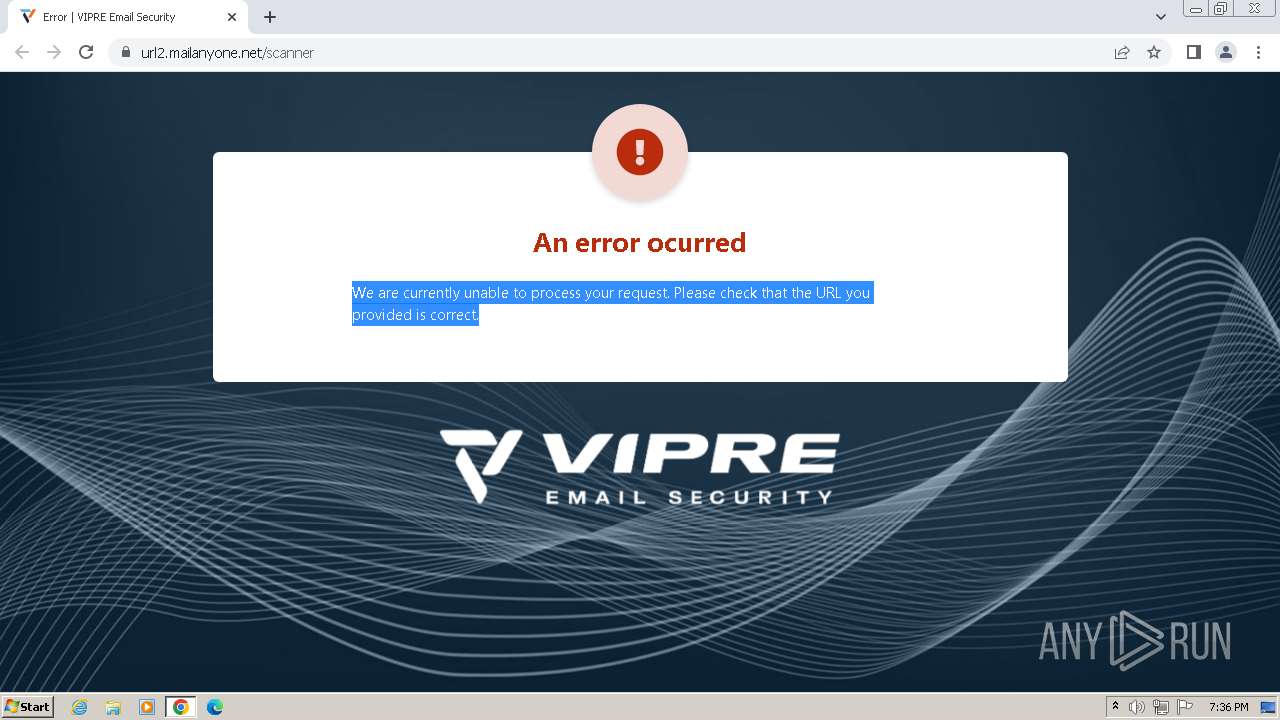
Task: Show hidden system tray icons
Action: (1116, 707)
